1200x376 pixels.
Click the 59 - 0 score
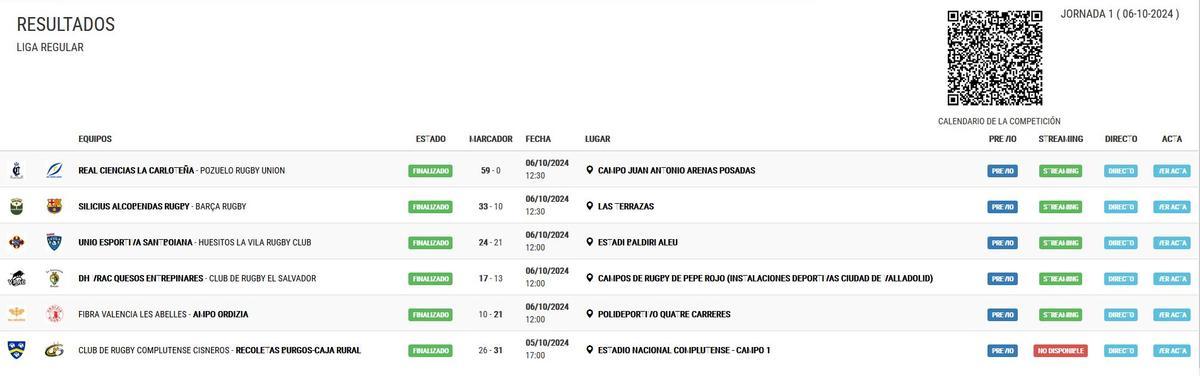coord(490,170)
